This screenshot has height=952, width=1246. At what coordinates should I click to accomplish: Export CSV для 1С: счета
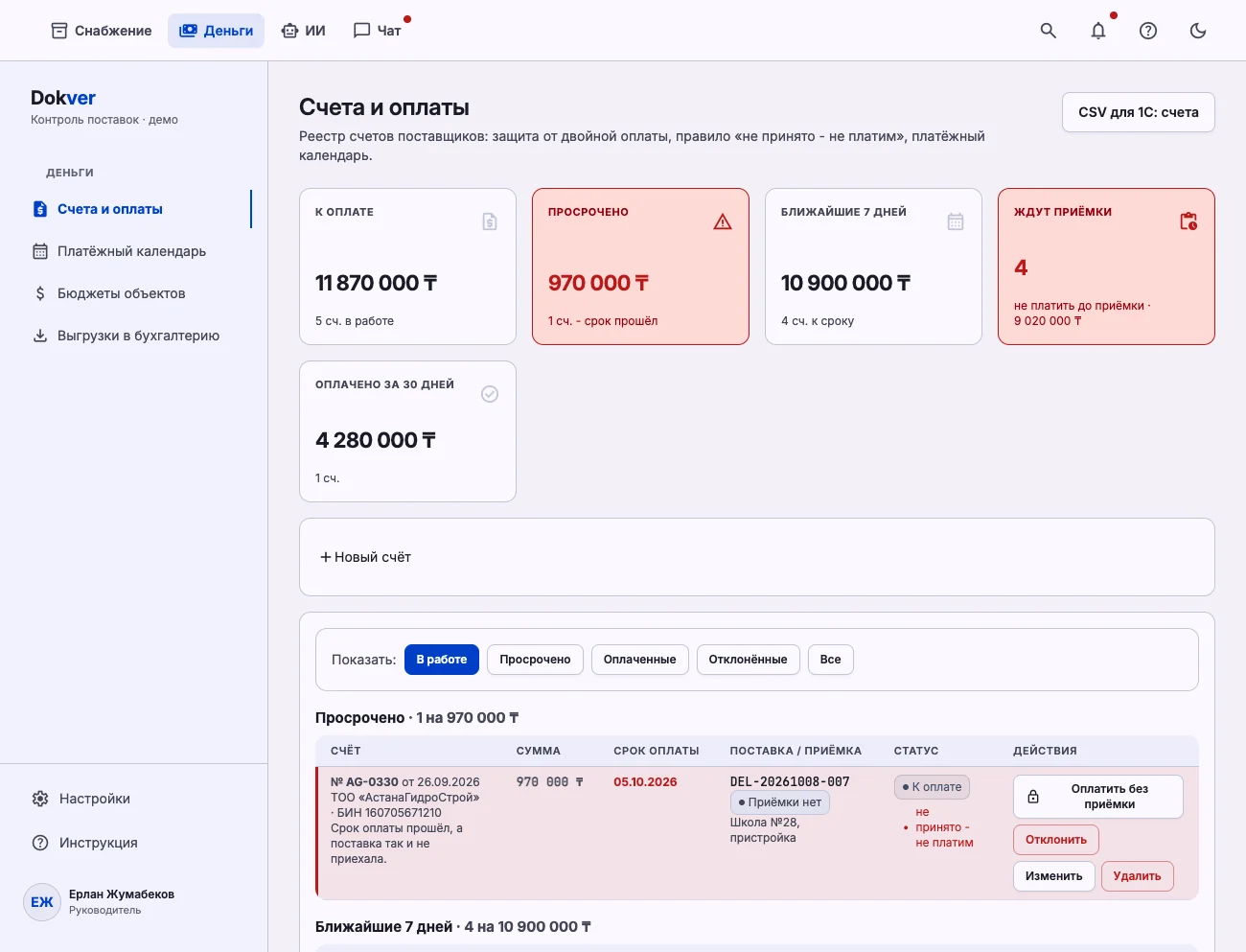tap(1139, 112)
